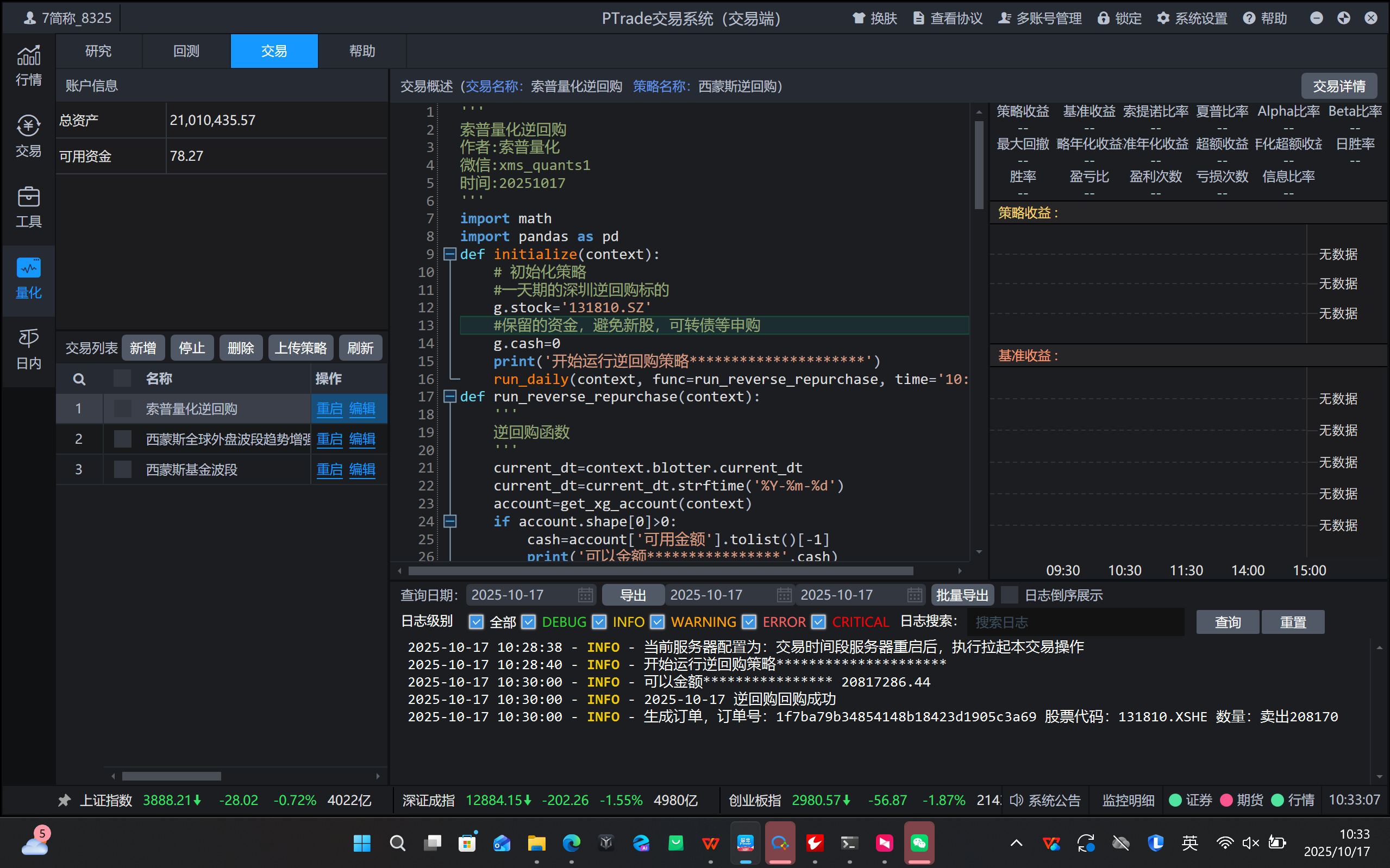Click the 系统公告 speaker icon

[x=1016, y=800]
